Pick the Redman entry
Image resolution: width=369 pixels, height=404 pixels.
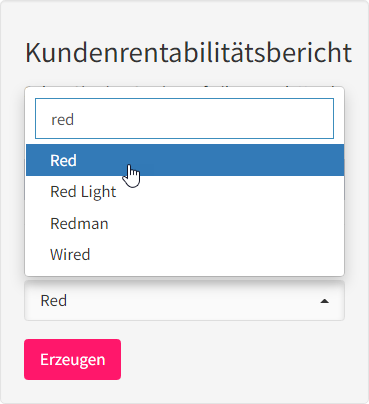coord(185,223)
